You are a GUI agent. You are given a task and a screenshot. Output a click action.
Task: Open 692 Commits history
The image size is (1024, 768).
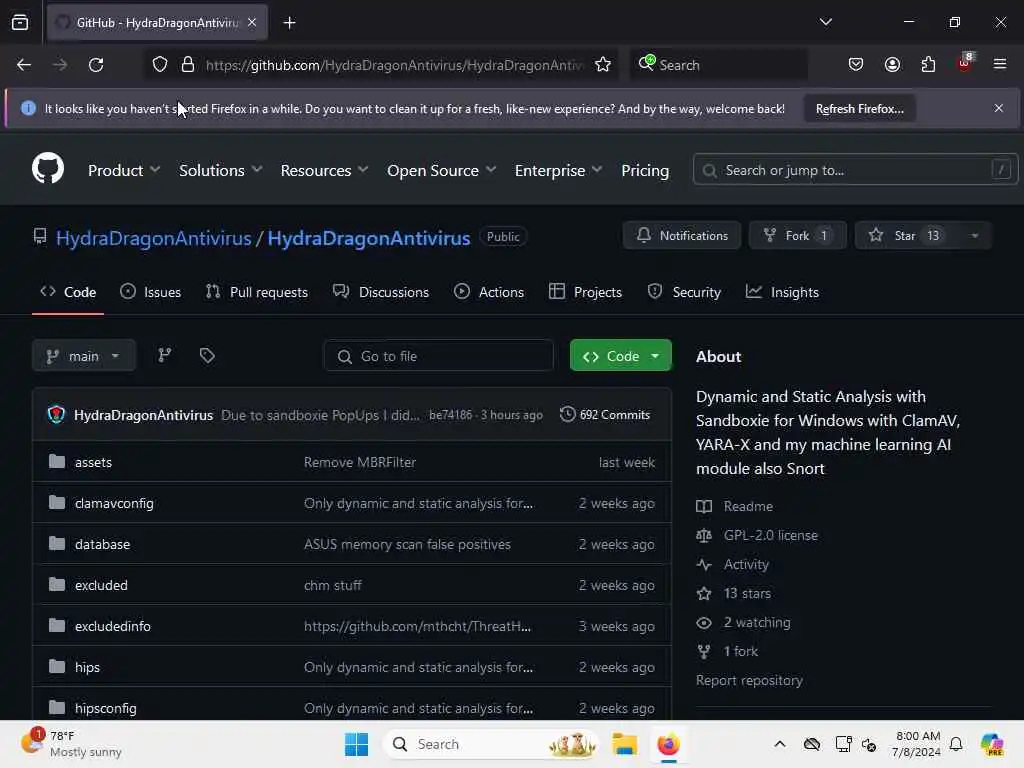pyautogui.click(x=605, y=415)
